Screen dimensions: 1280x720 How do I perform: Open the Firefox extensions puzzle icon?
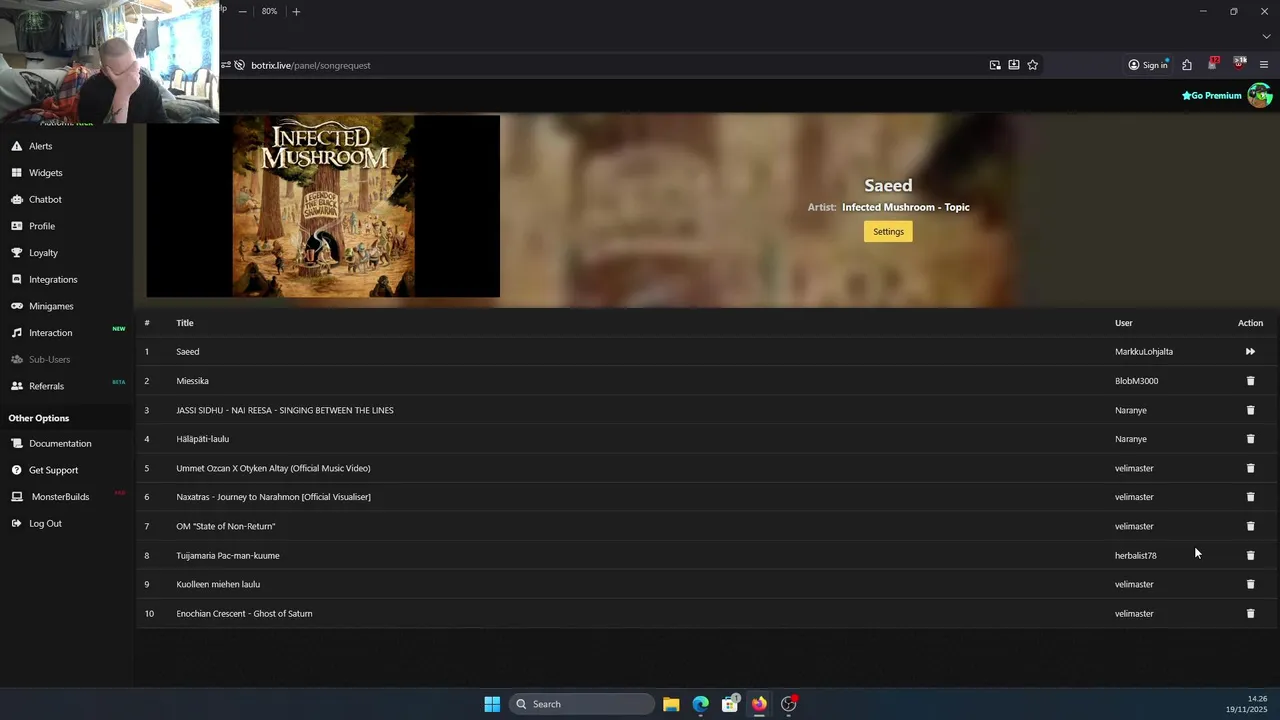point(1186,65)
